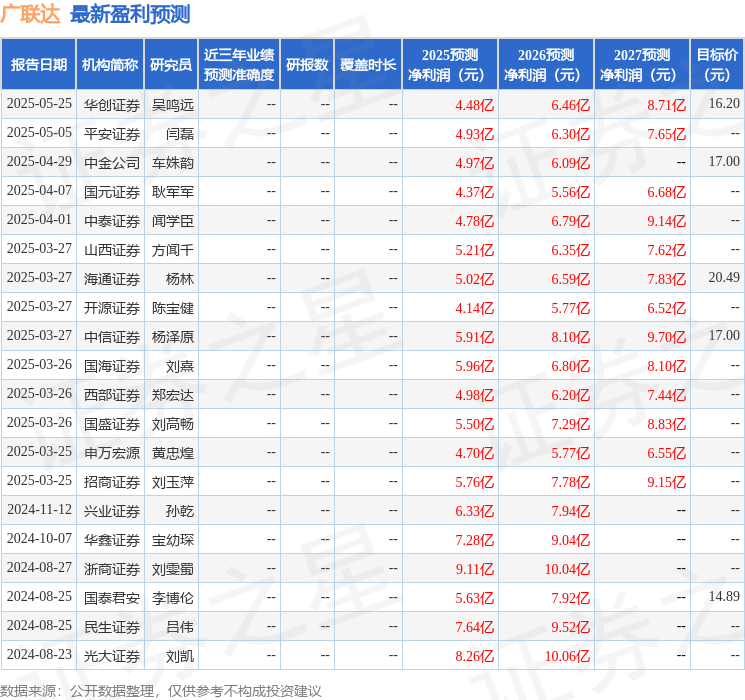Click the date 2025-05-25
Screen dimensions: 745x700
click(x=39, y=103)
